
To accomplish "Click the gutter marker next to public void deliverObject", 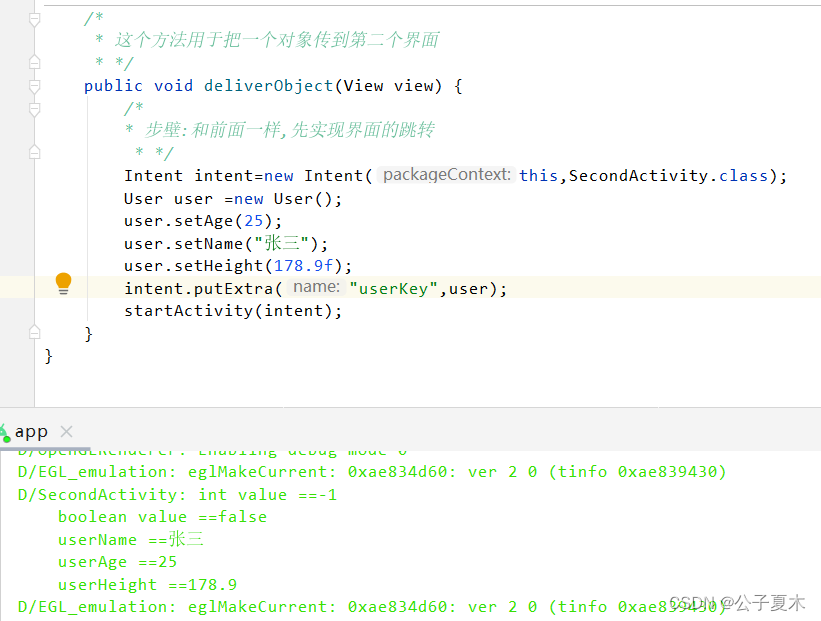I will [x=34, y=85].
